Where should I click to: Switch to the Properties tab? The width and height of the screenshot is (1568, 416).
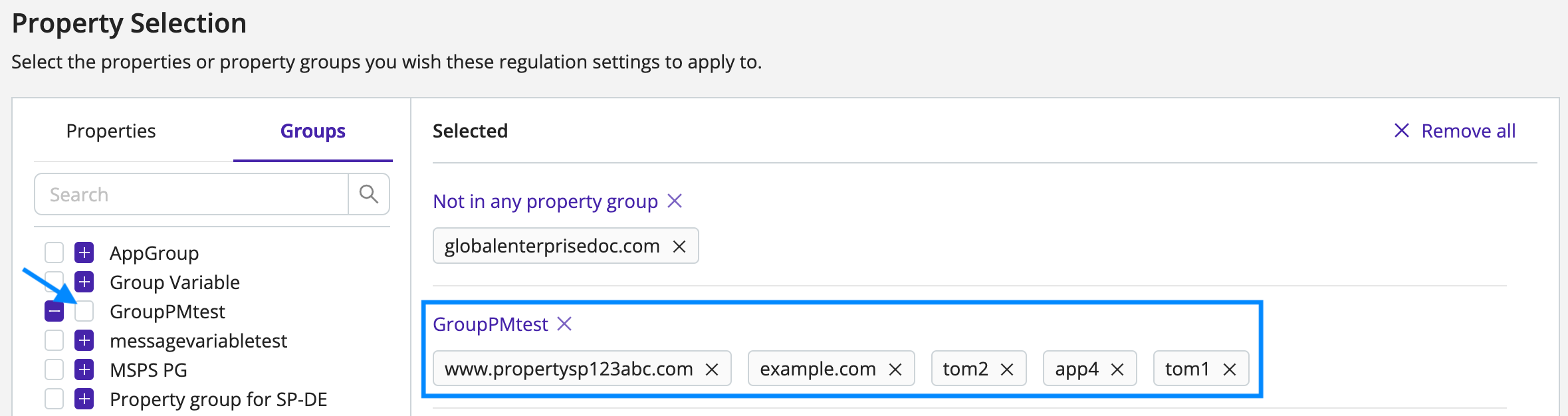pyautogui.click(x=111, y=131)
